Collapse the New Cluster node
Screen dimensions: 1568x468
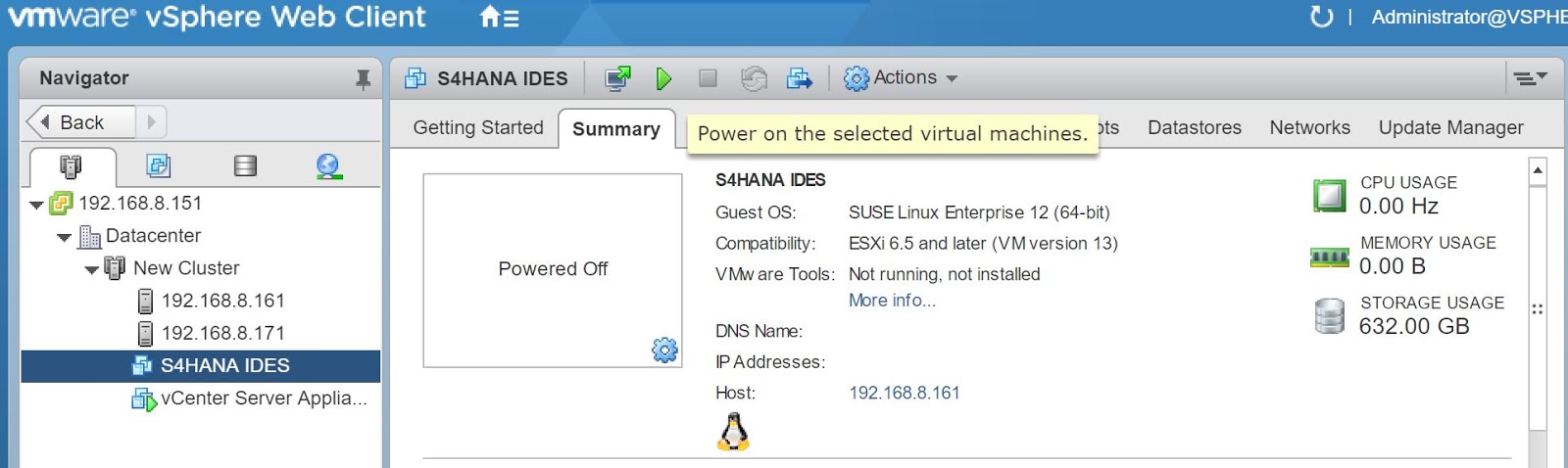click(x=91, y=269)
